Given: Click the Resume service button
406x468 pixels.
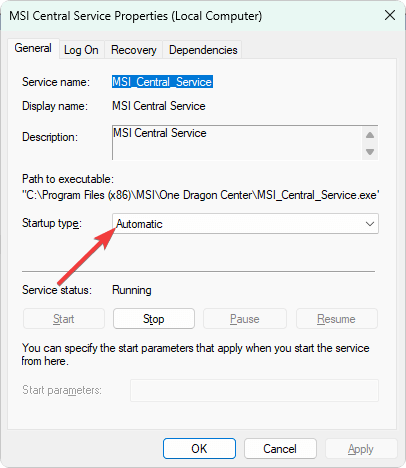Looking at the screenshot, I should [337, 319].
